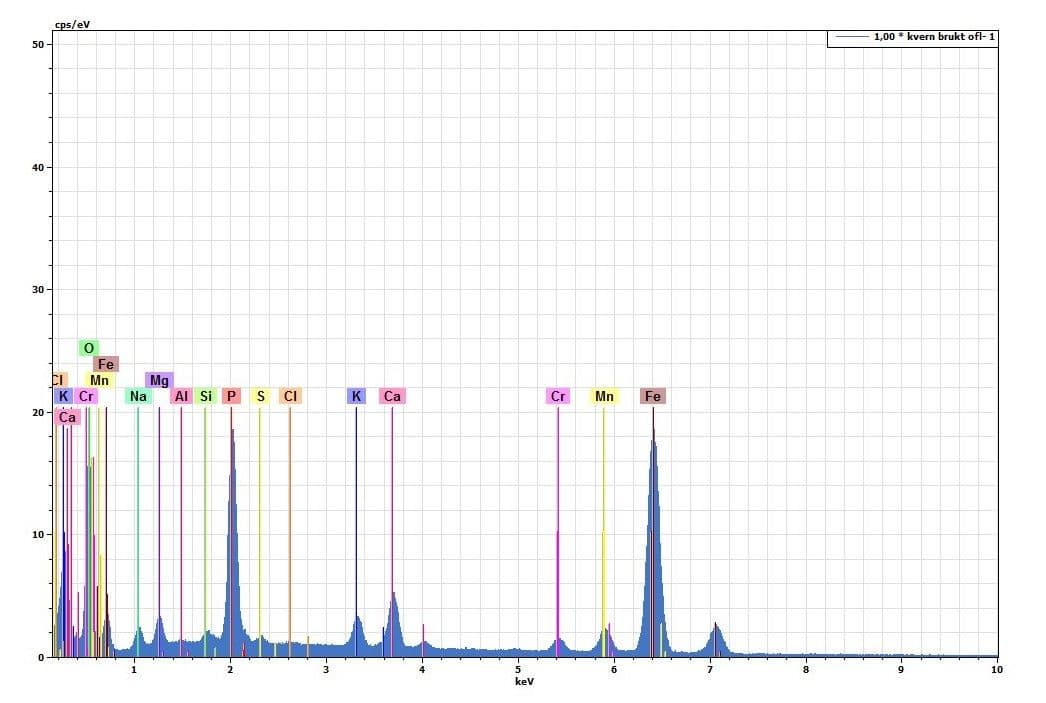This screenshot has width=1046, height=703.
Task: Select the Ca label near 3.7 keV
Action: tap(392, 396)
